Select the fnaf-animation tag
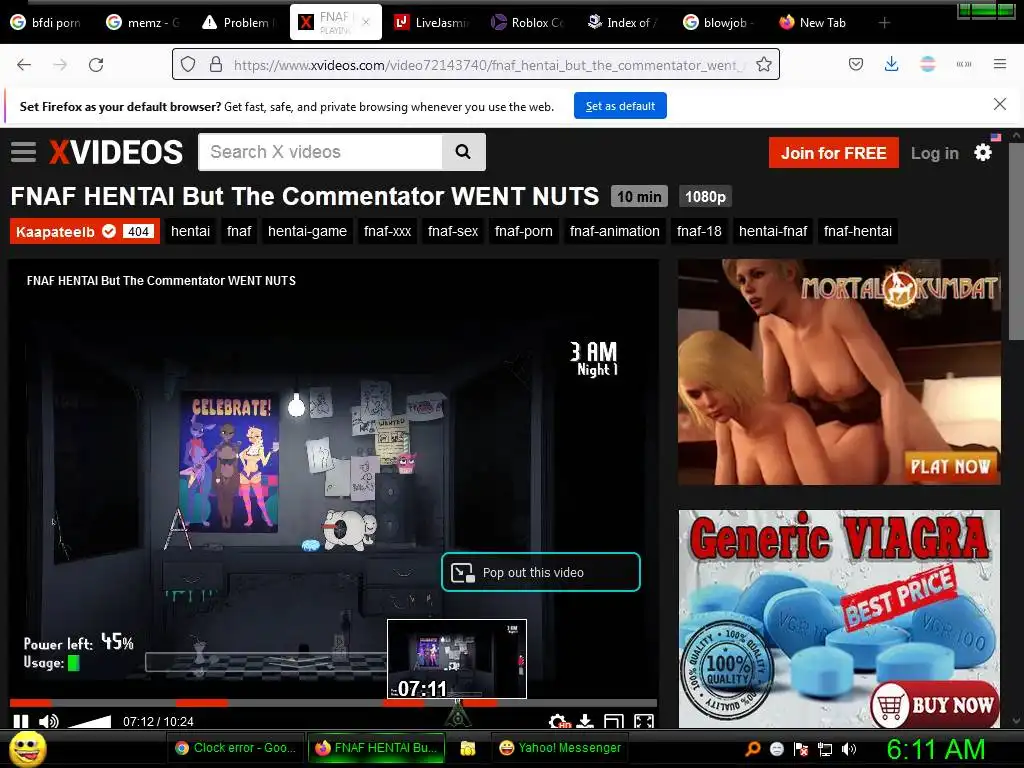Image resolution: width=1024 pixels, height=768 pixels. pyautogui.click(x=615, y=231)
